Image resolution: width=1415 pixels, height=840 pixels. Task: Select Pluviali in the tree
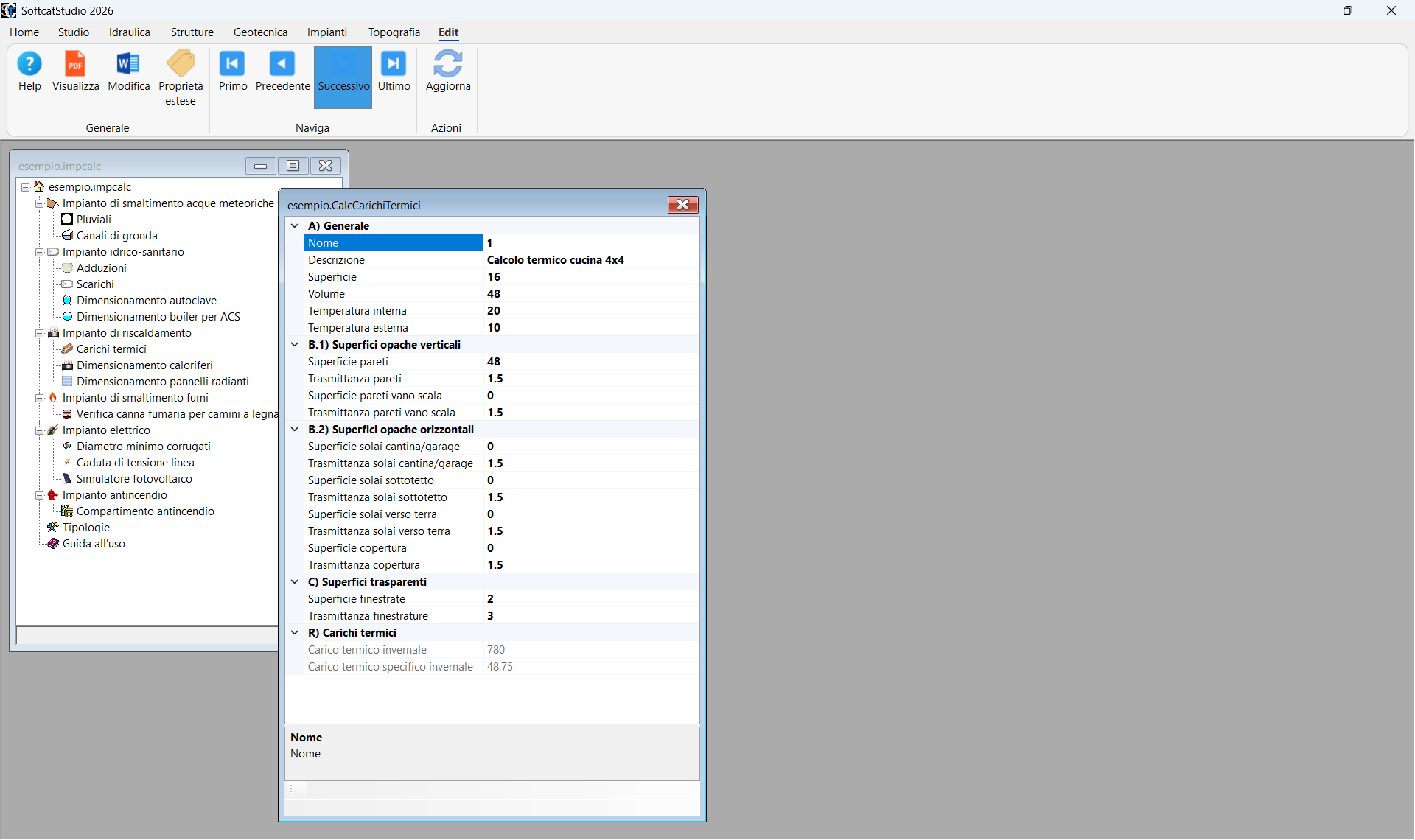point(94,220)
